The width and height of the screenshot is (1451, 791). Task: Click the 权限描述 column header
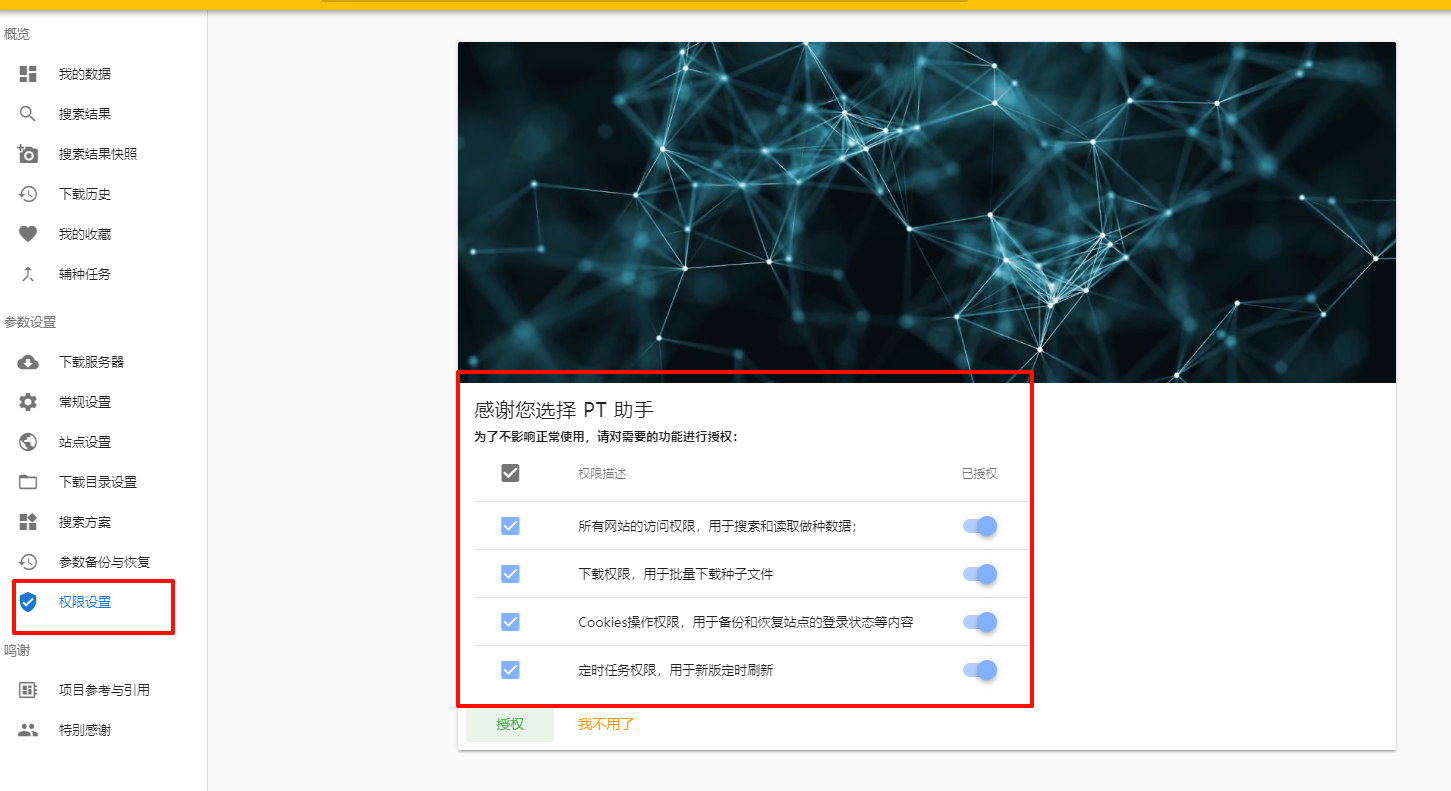tap(602, 474)
